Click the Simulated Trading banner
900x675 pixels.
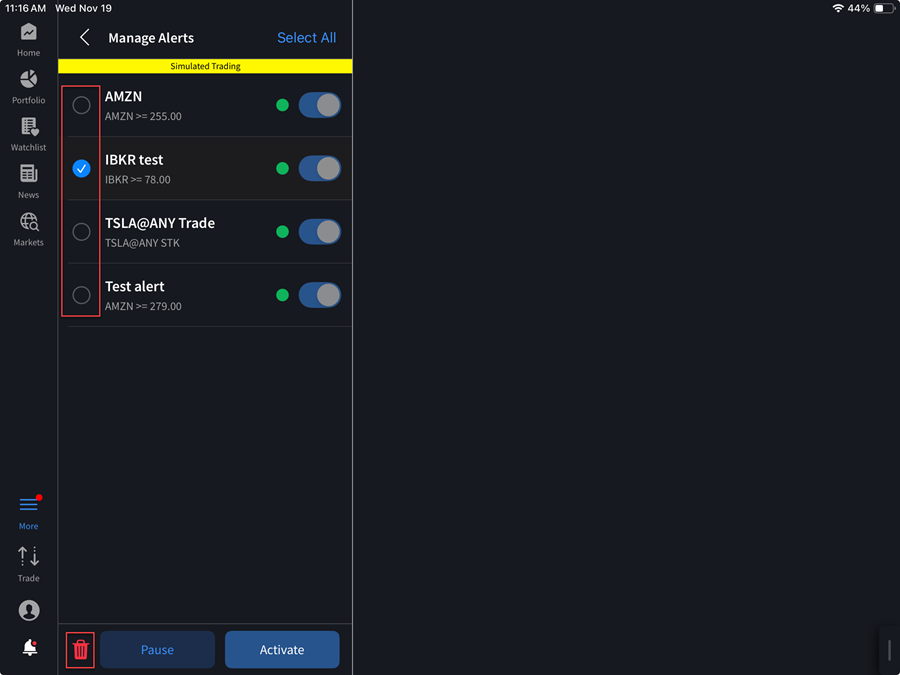[204, 66]
